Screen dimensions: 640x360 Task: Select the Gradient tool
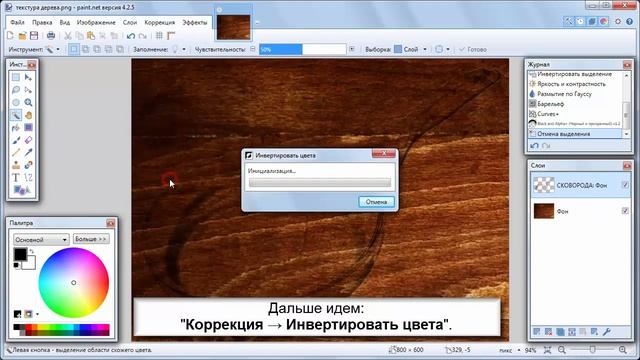coord(28,128)
